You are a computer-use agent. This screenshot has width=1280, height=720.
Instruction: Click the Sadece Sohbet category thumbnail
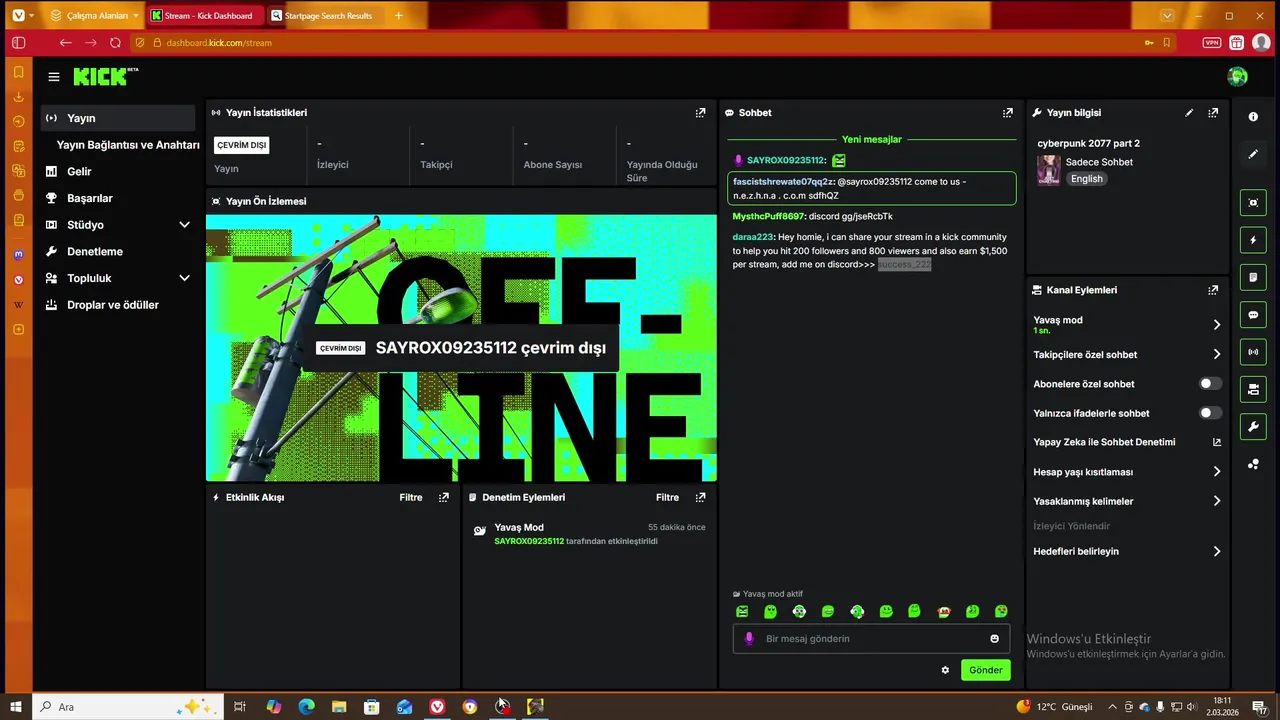tap(1048, 170)
